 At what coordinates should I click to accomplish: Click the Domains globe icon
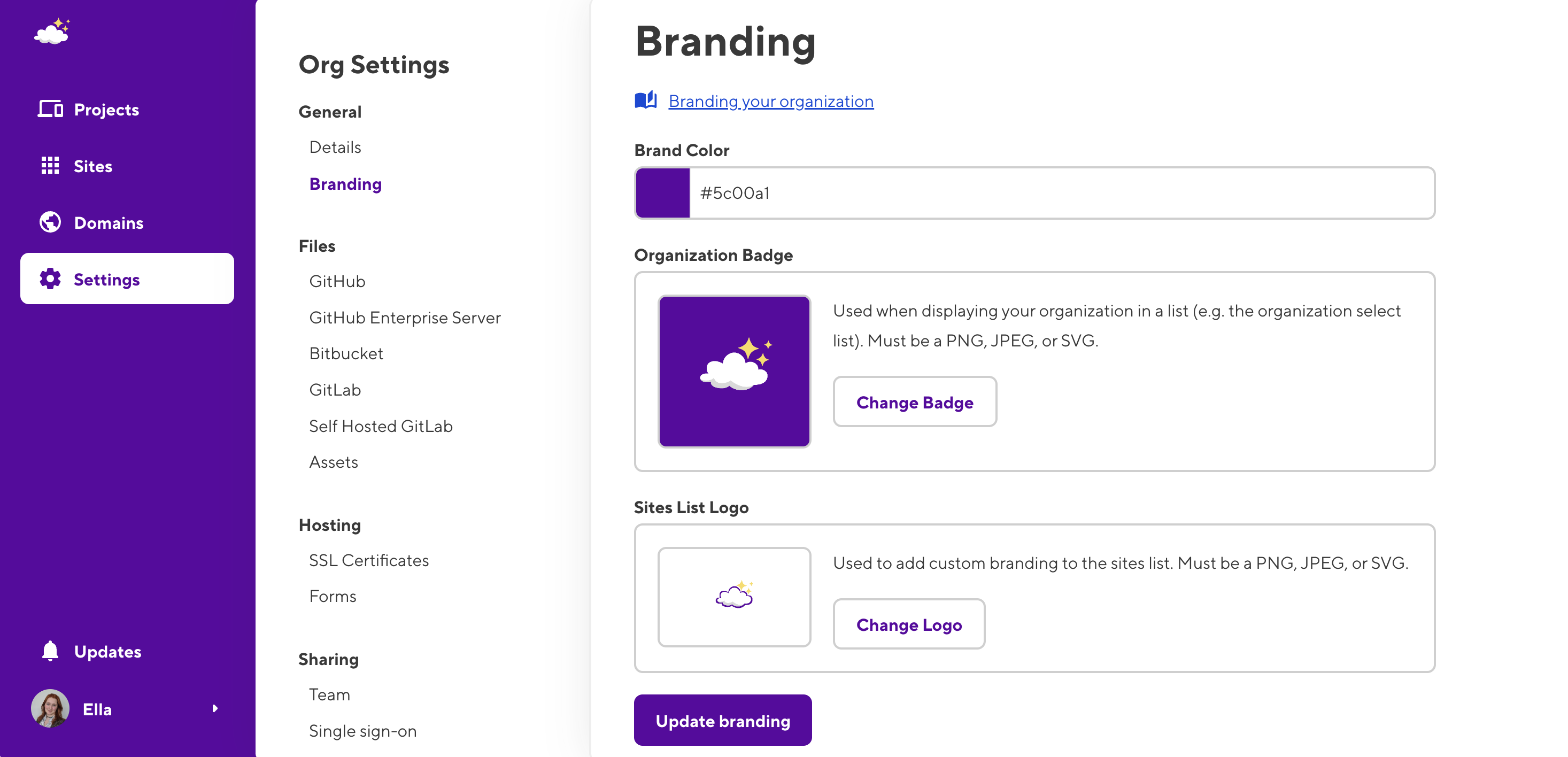[x=50, y=222]
